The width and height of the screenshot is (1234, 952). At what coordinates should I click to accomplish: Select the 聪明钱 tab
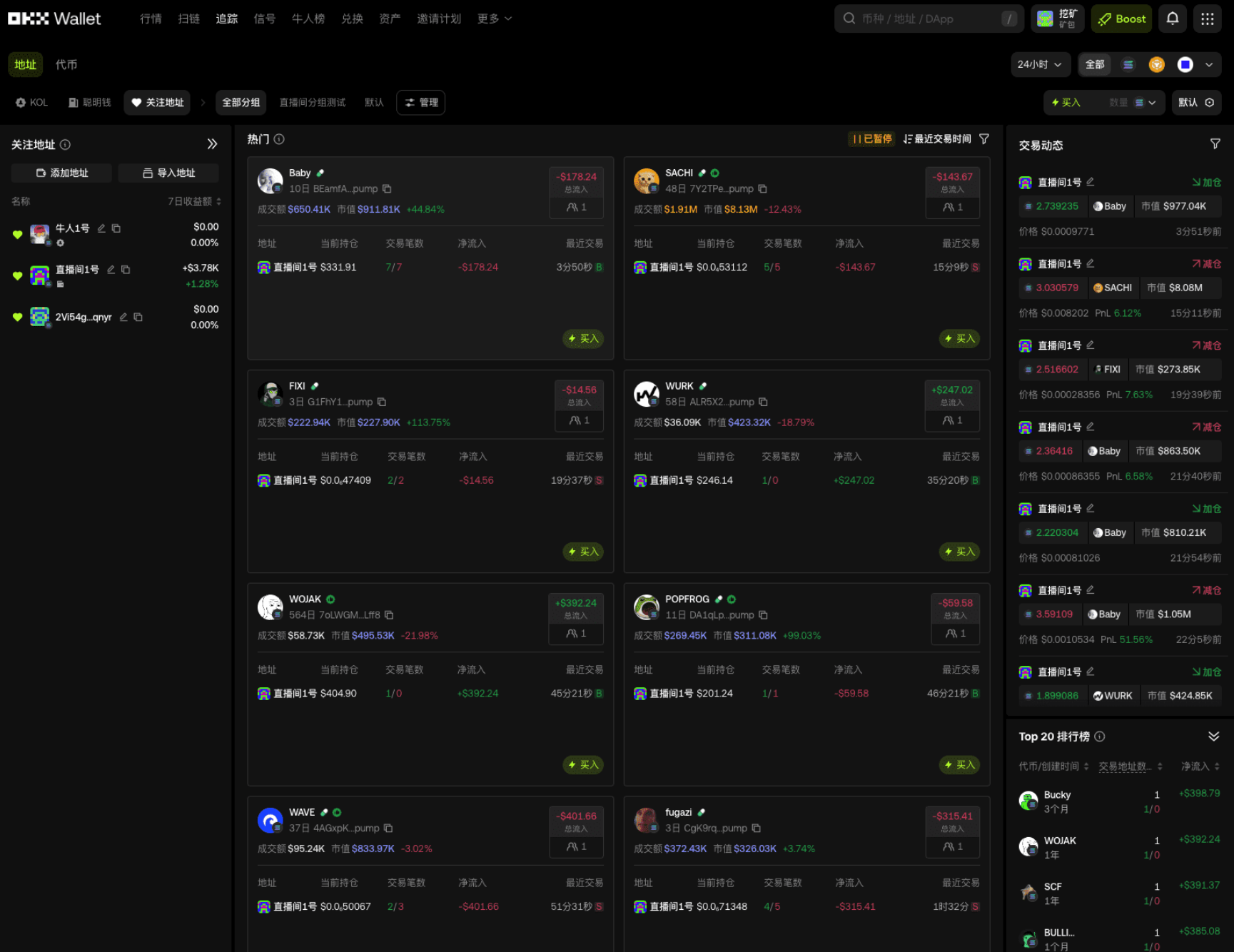point(90,103)
